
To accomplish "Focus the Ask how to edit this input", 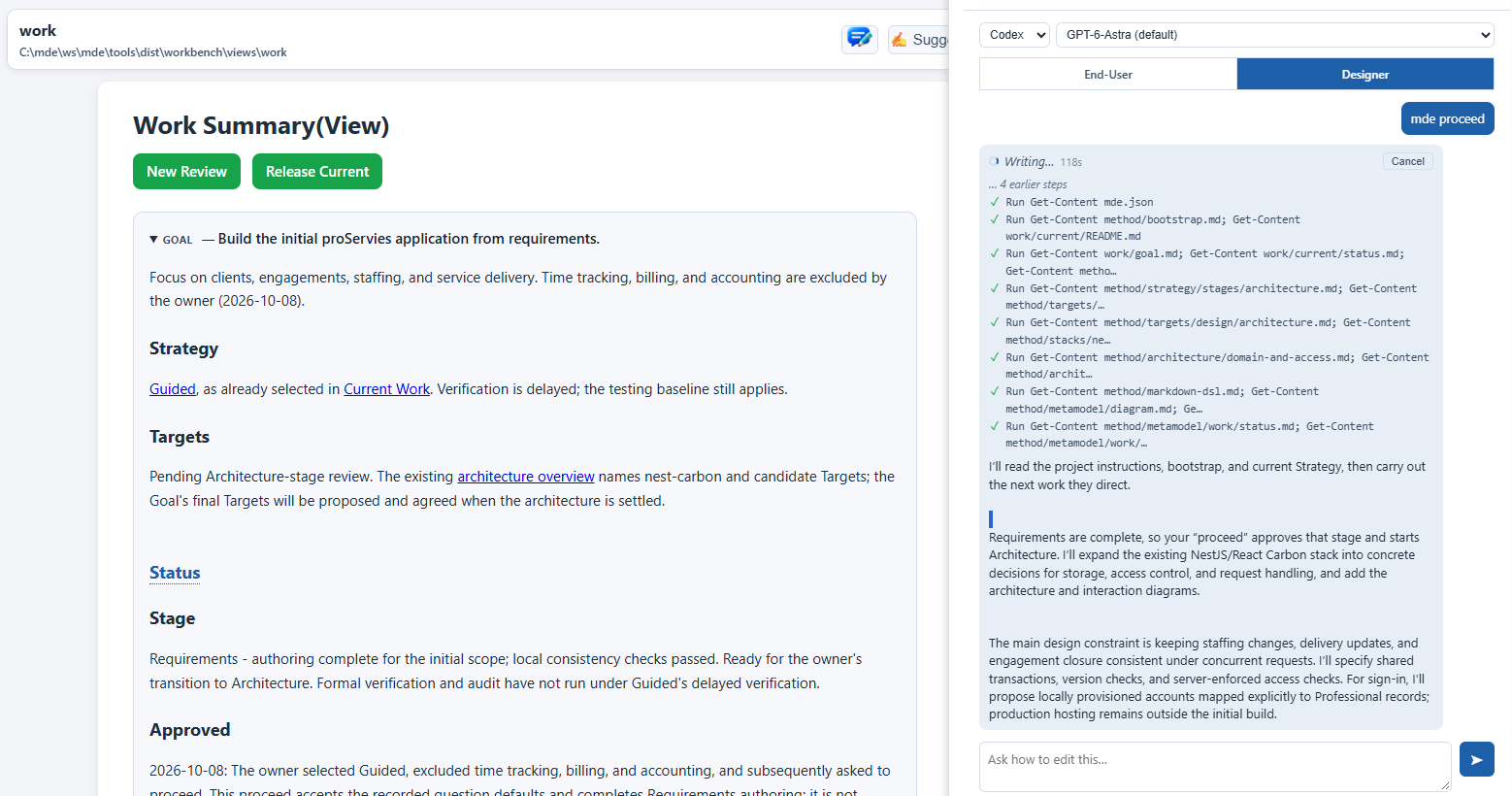I will [x=1215, y=767].
